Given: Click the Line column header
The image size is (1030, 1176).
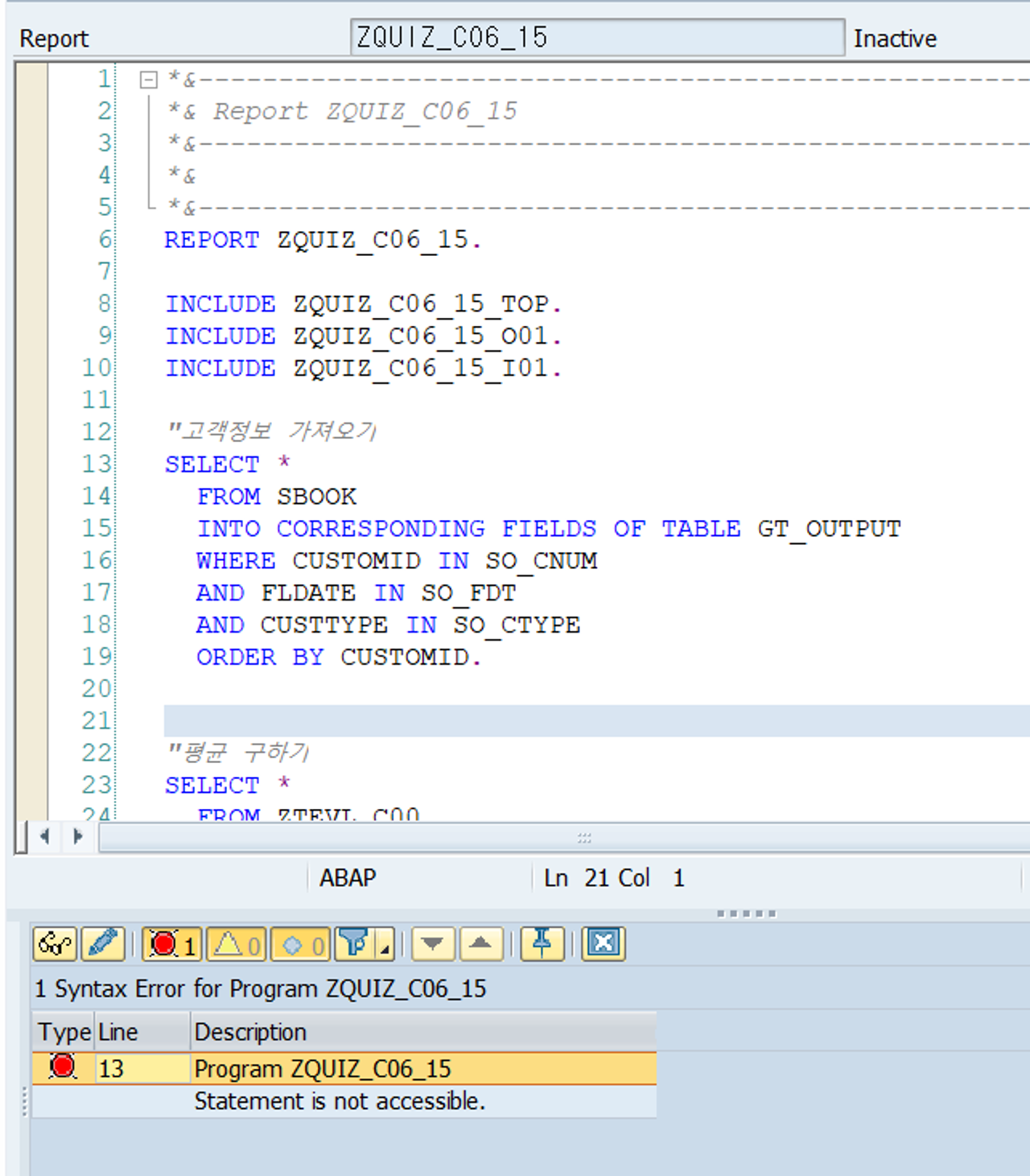Looking at the screenshot, I should [x=142, y=1032].
